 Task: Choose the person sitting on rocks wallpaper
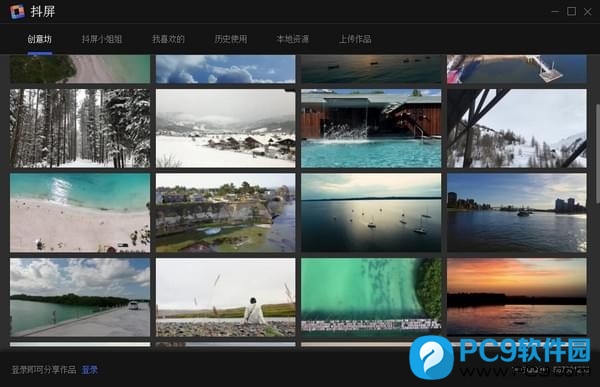point(226,297)
